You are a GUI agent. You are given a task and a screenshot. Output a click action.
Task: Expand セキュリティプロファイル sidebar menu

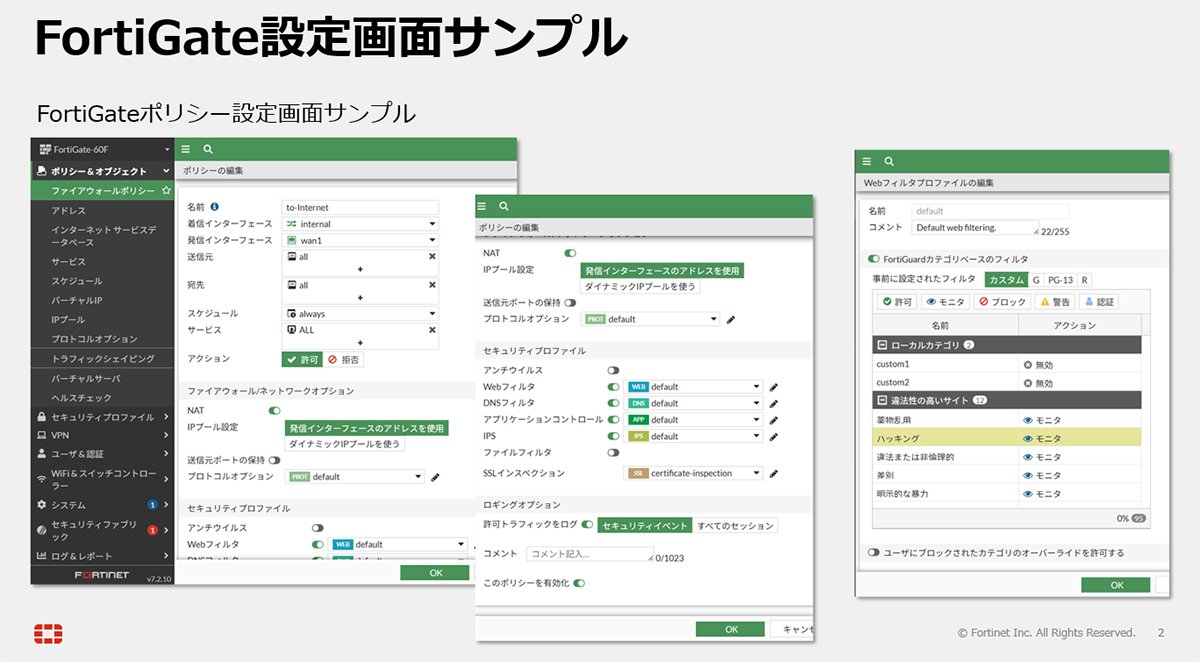click(x=102, y=416)
